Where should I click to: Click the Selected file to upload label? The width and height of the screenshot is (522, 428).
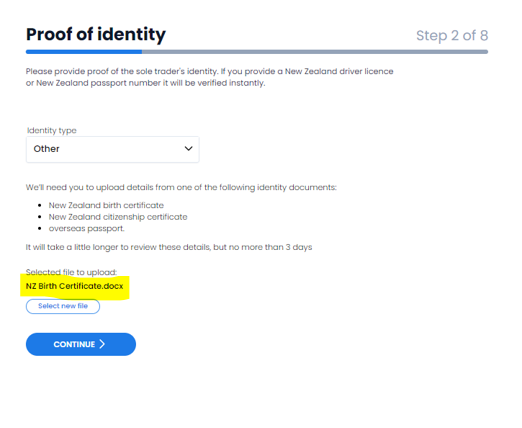tap(71, 272)
